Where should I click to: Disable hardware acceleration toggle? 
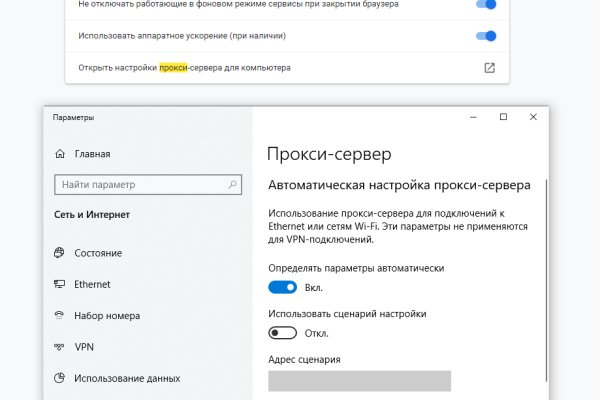(486, 36)
